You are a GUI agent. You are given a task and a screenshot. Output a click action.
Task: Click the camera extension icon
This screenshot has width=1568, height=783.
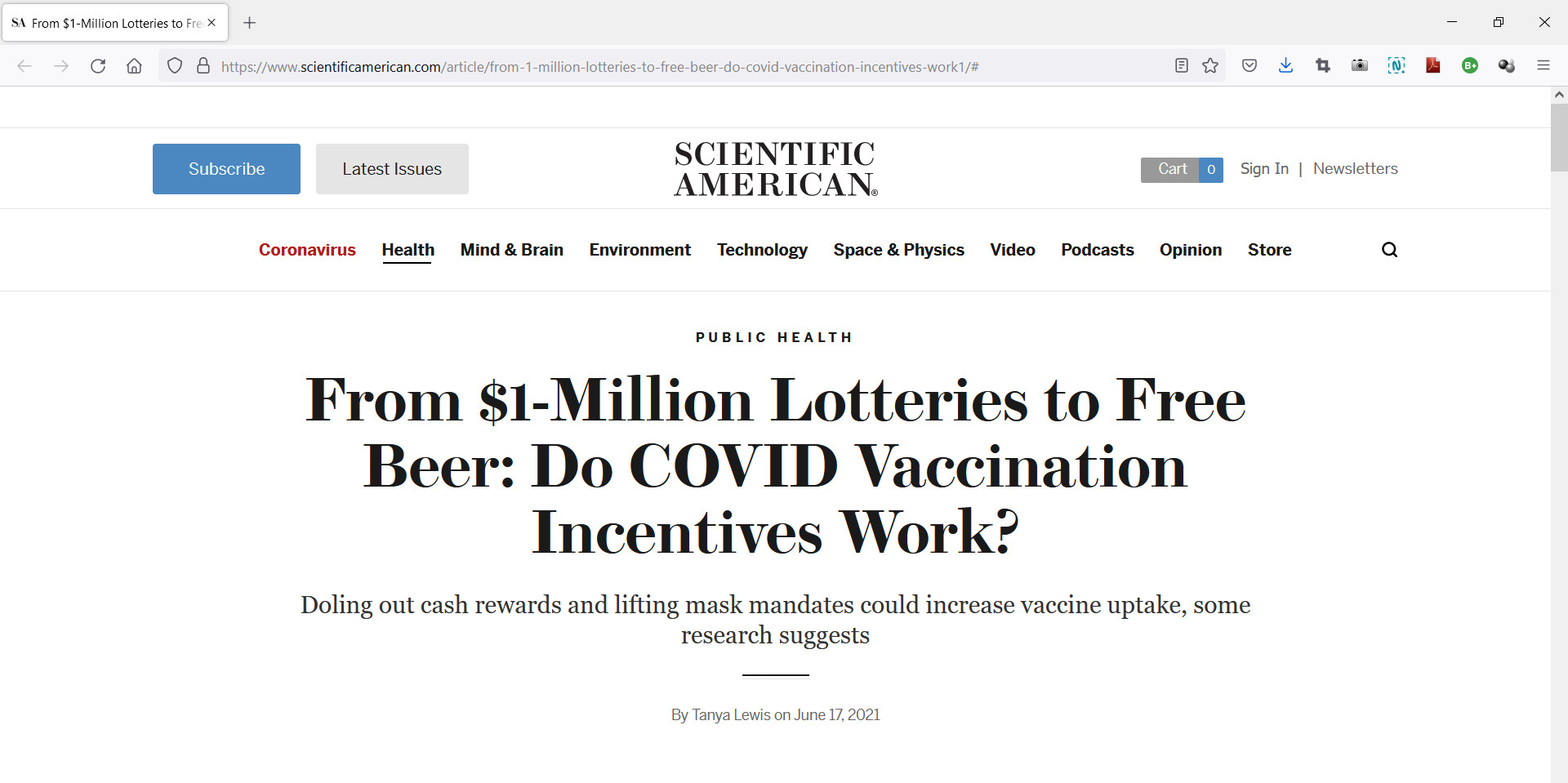click(x=1360, y=66)
